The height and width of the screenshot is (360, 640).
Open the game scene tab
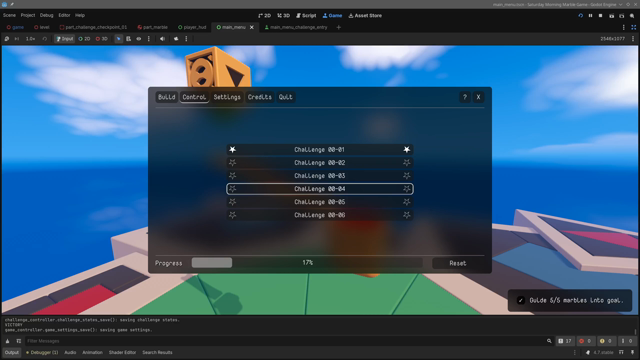(x=15, y=27)
